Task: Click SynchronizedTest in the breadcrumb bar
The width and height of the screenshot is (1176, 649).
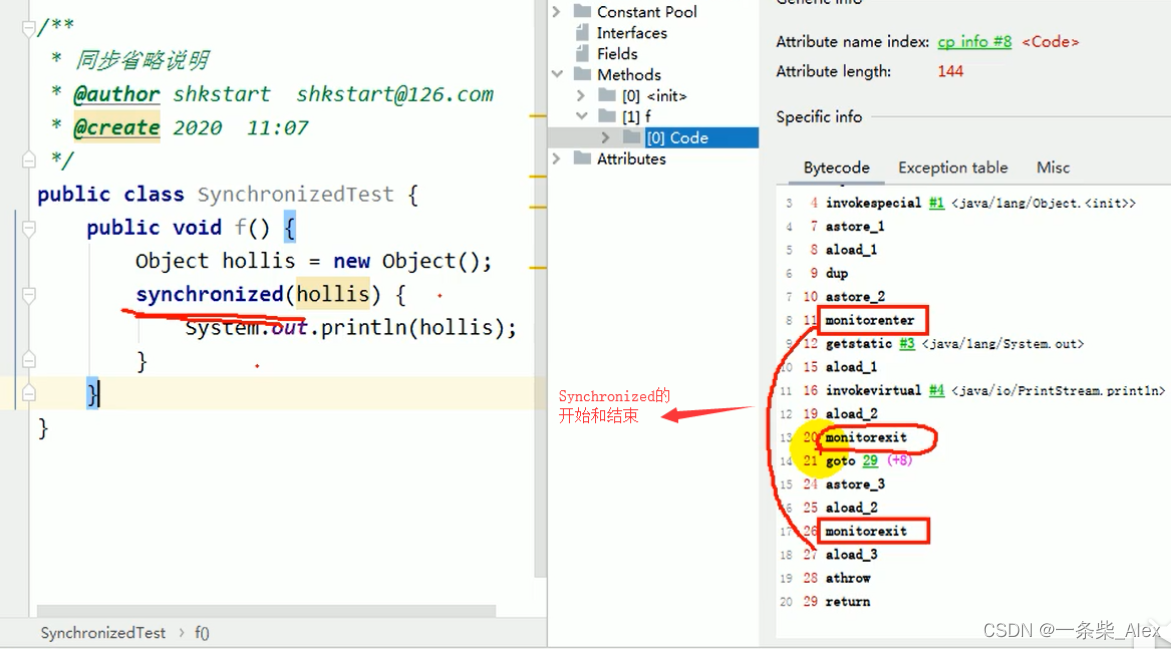Action: click(103, 632)
